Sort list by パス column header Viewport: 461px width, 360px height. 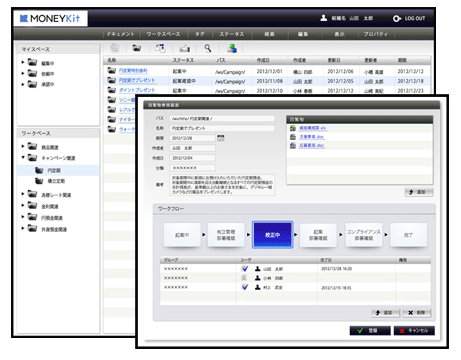pyautogui.click(x=221, y=60)
